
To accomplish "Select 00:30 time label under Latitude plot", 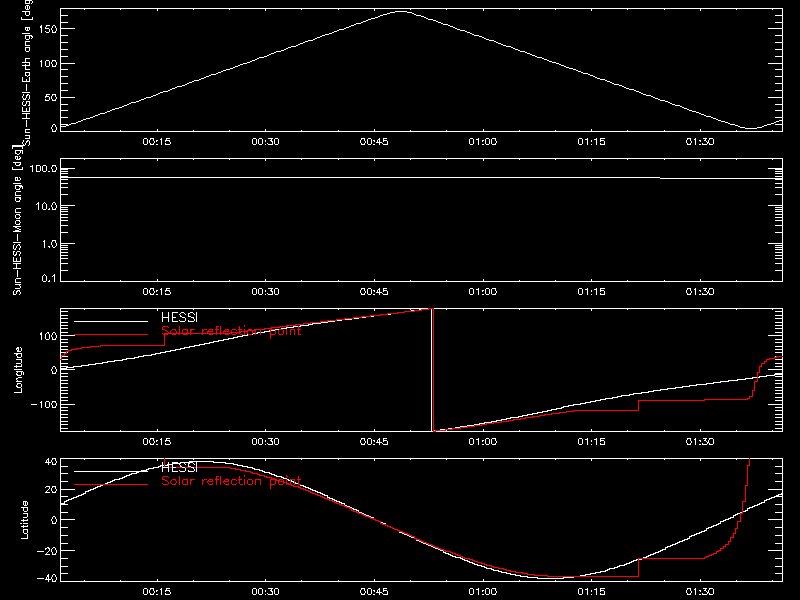I will [x=265, y=592].
